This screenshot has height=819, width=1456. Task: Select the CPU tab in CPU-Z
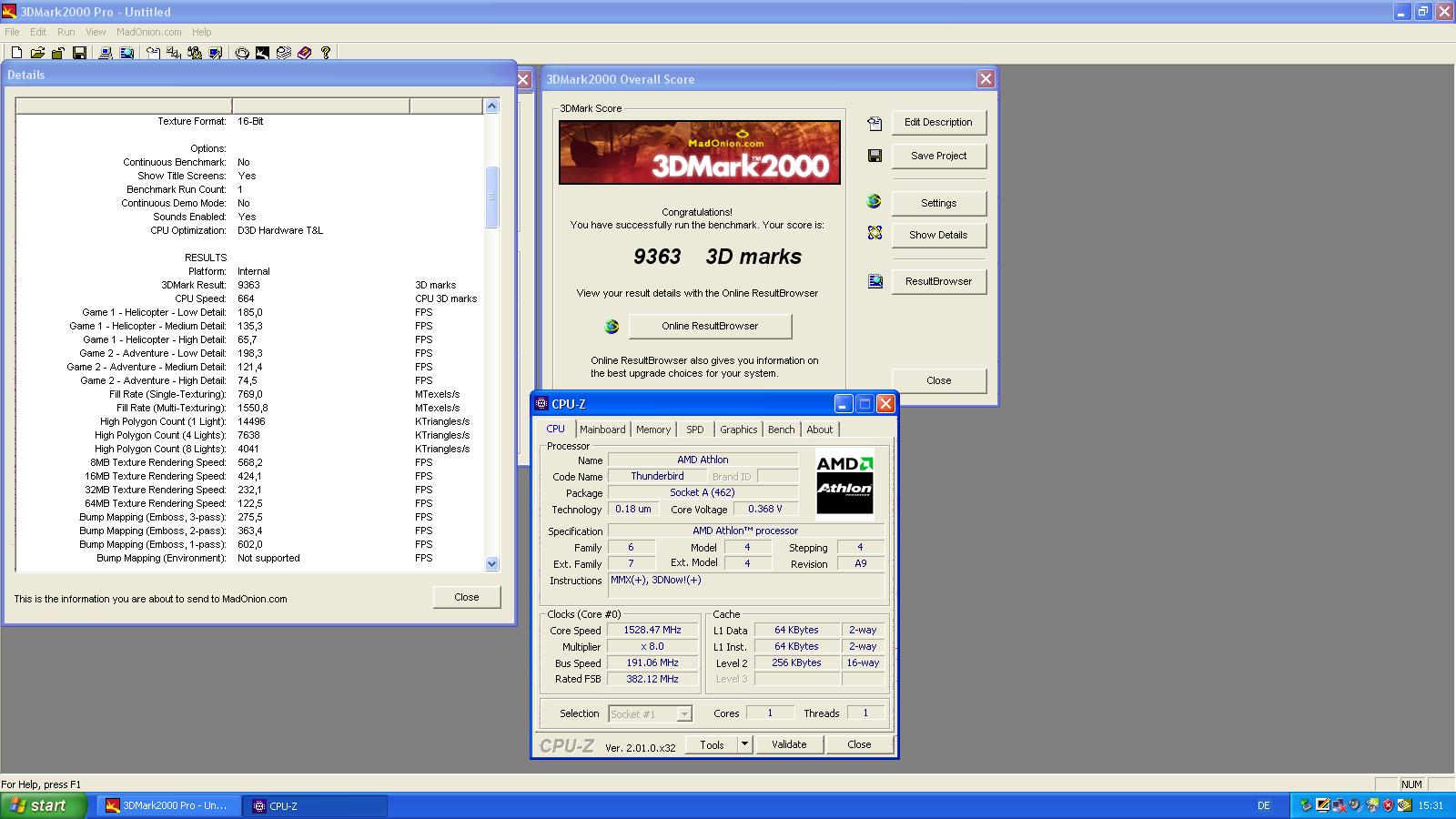555,429
